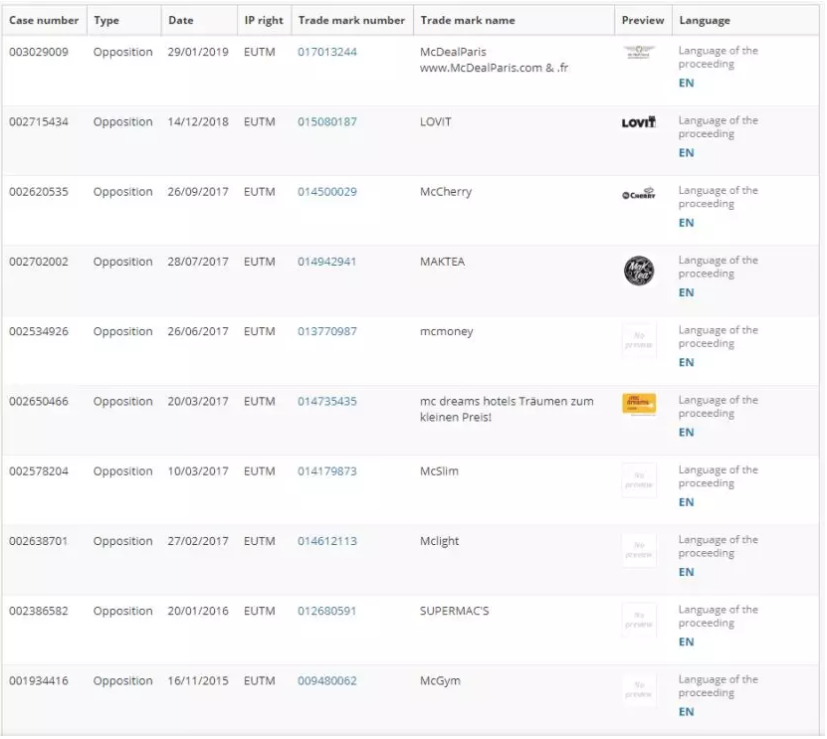827x739 pixels.
Task: Open trade mark number 014179873 link
Action: pyautogui.click(x=327, y=471)
